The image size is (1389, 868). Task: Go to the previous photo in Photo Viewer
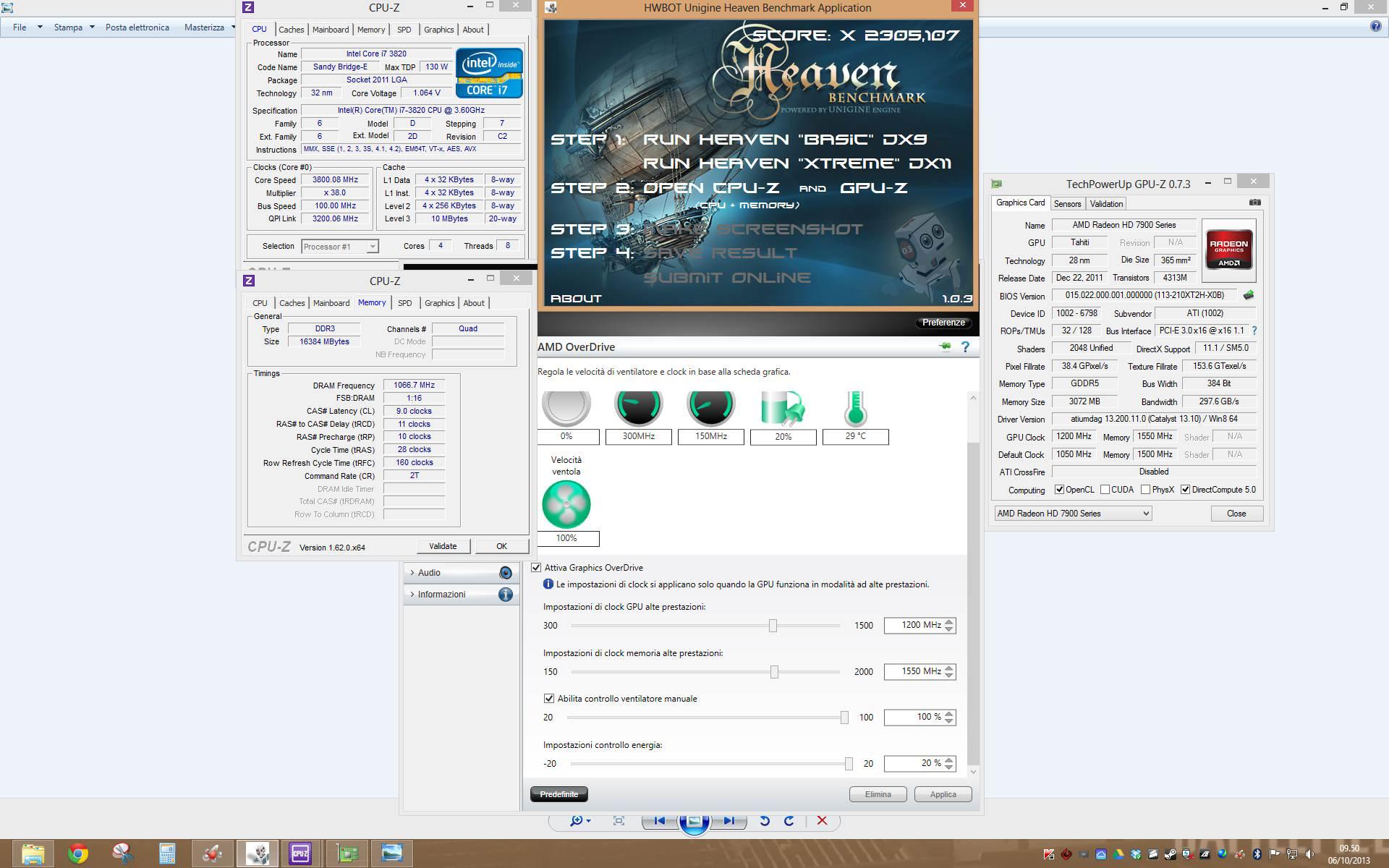659,821
